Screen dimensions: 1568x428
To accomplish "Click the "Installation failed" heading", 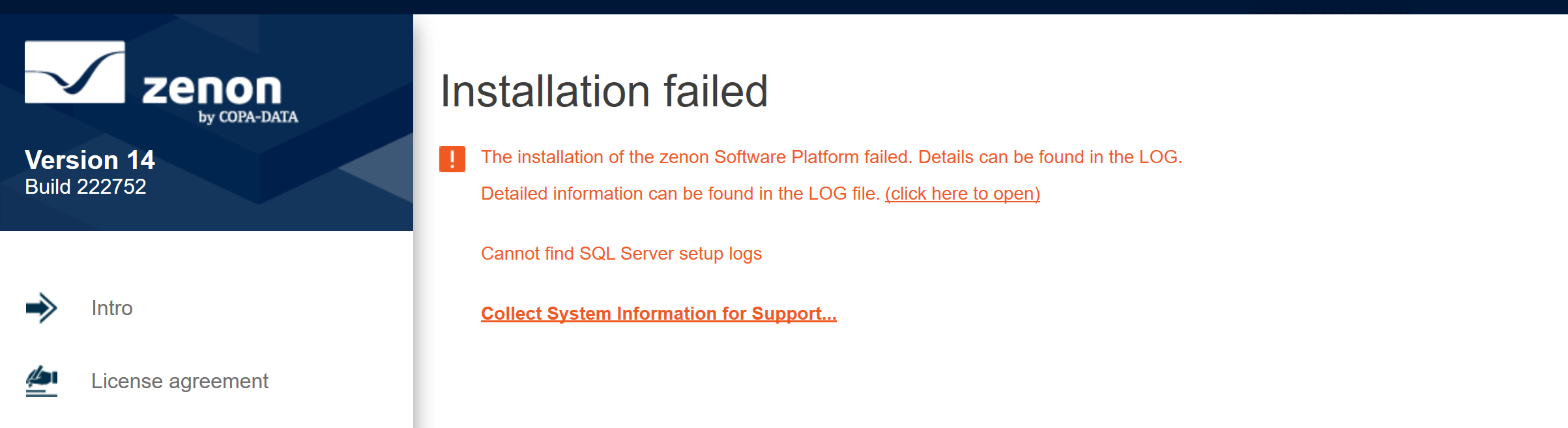I will coord(603,91).
